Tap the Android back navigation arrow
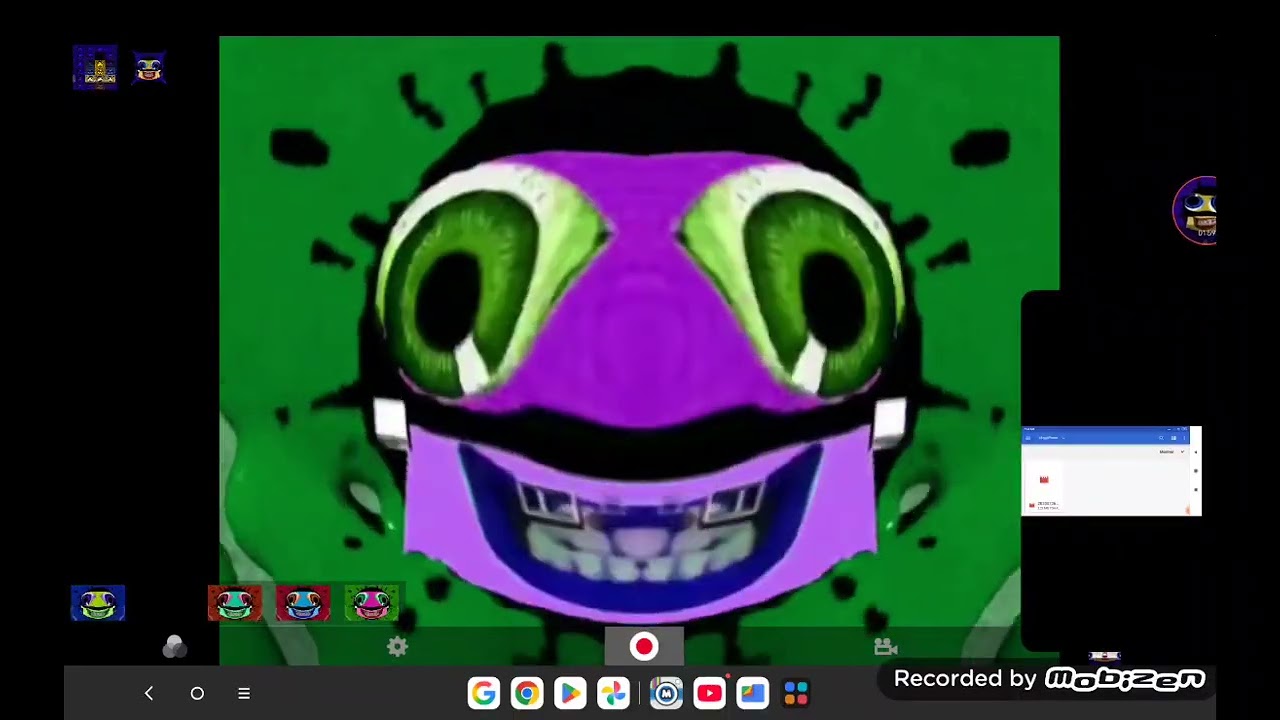This screenshot has width=1280, height=720. click(149, 693)
